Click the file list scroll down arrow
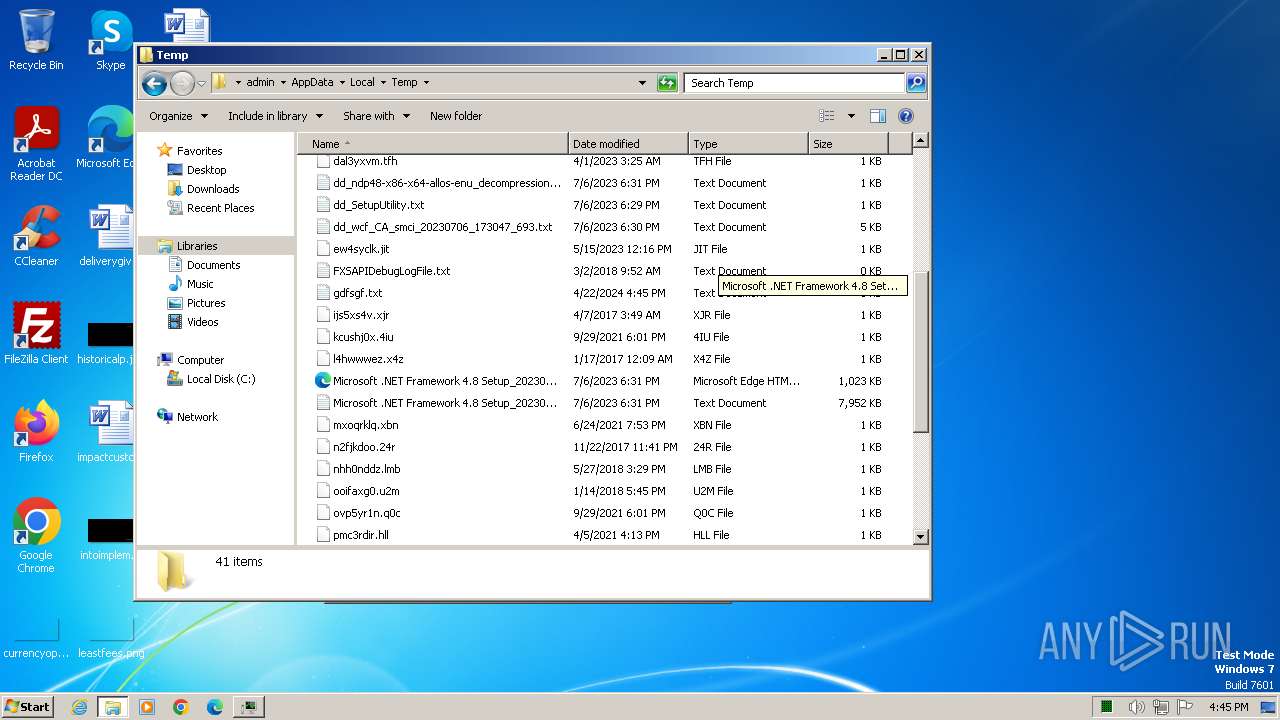 (921, 537)
